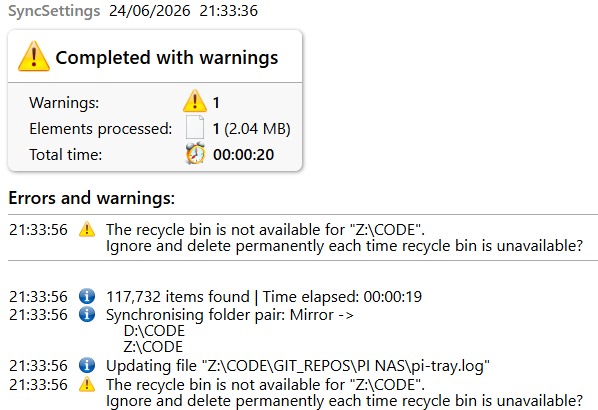The width and height of the screenshot is (598, 410).
Task: Click the 24/06/2026 date in header
Action: (150, 11)
